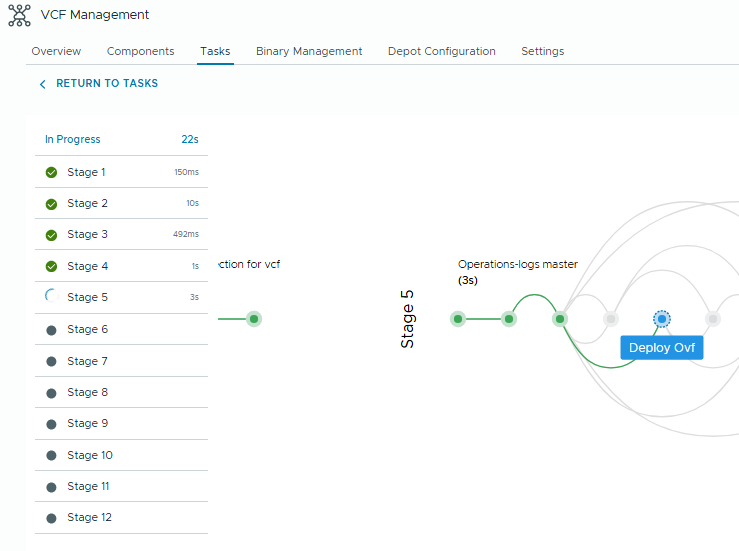The width and height of the screenshot is (739, 551).
Task: Switch to the Components tab
Action: click(140, 51)
